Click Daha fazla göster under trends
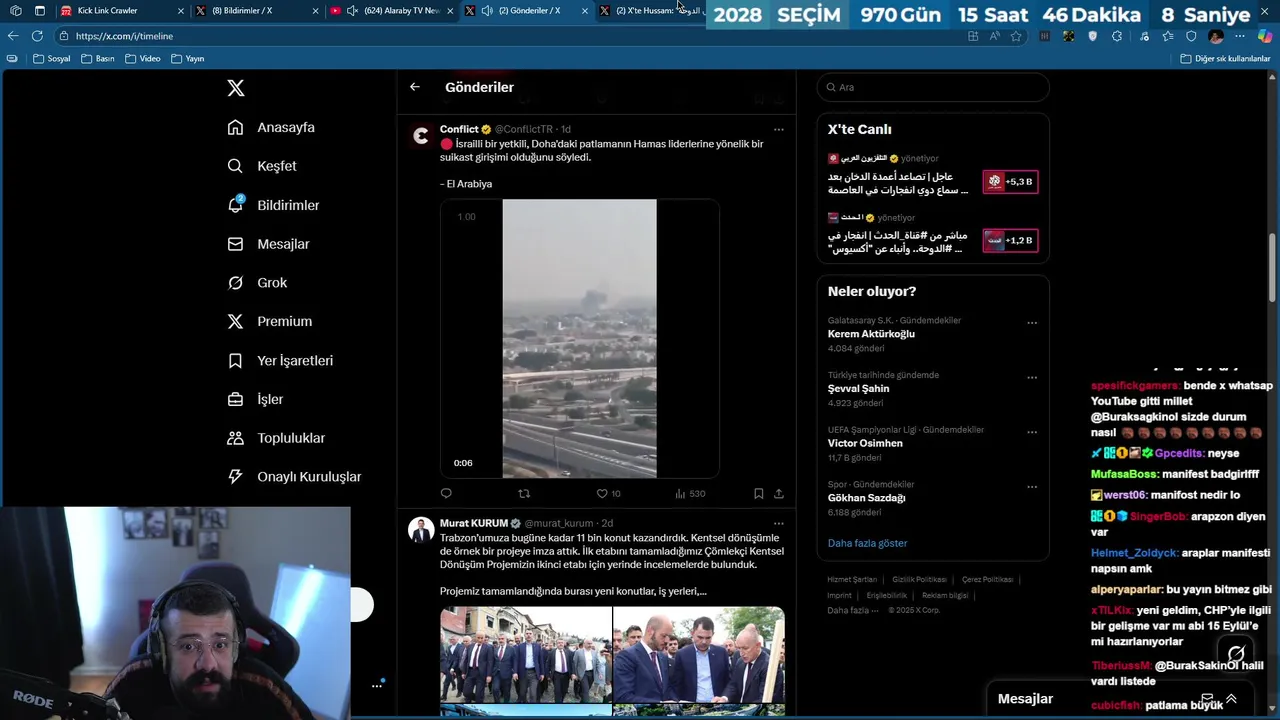Screen dimensions: 1280x720 click(867, 543)
